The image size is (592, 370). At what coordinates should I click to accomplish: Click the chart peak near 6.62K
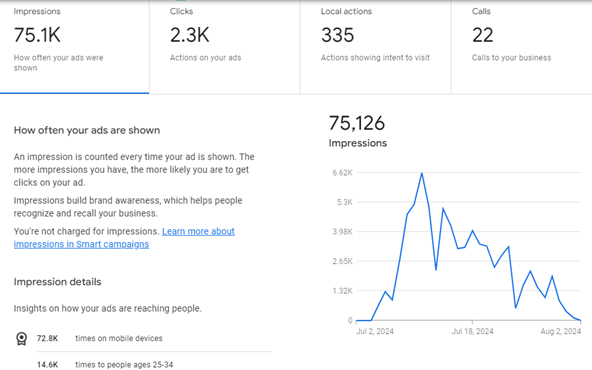(x=422, y=173)
